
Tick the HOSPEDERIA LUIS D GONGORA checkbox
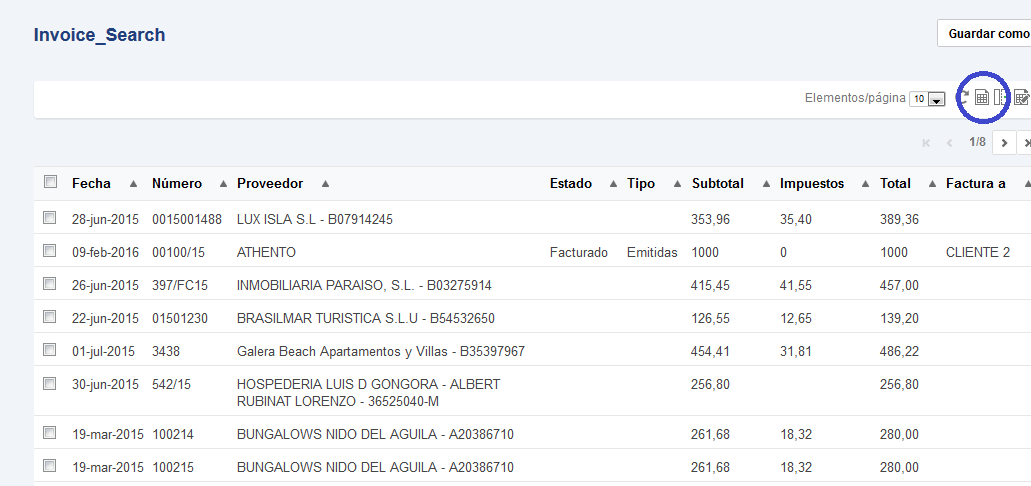tap(50, 383)
